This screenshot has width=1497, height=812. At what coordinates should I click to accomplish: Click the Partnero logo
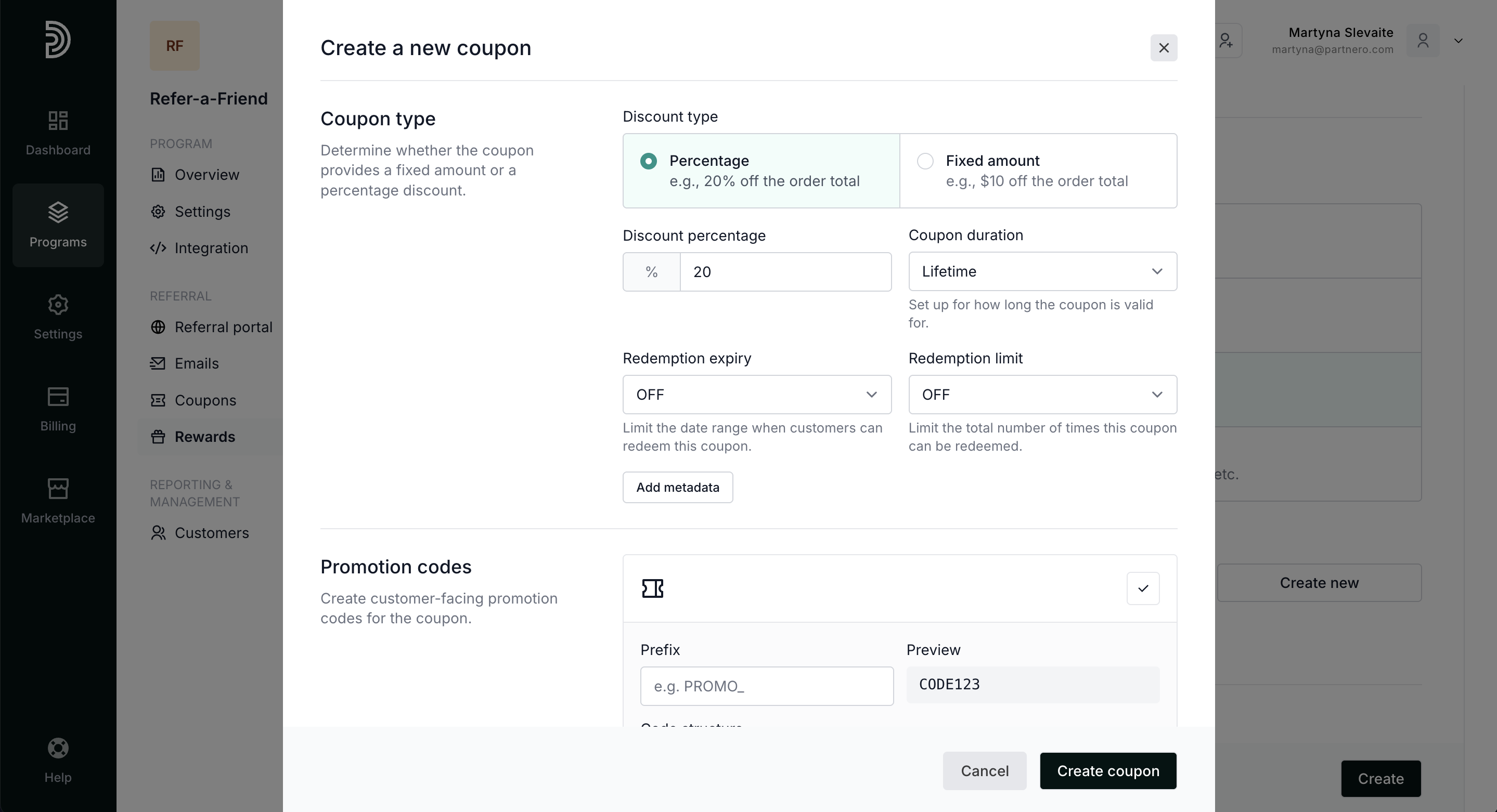click(58, 40)
